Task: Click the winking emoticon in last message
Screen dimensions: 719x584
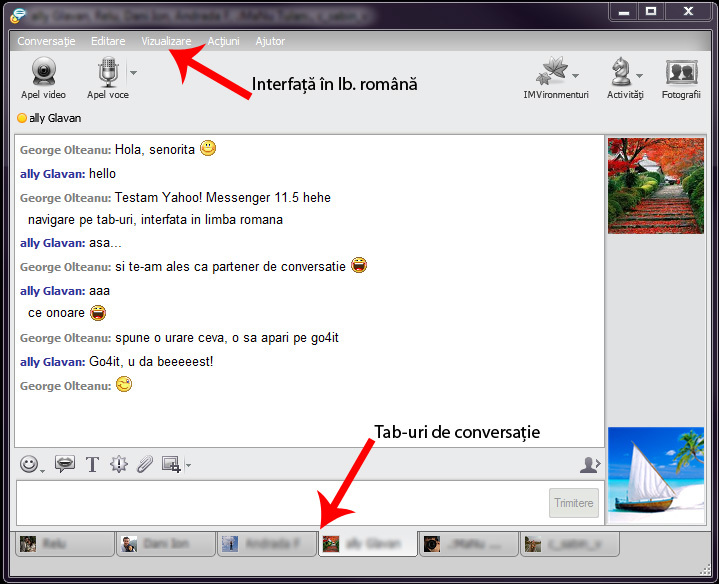Action: click(x=123, y=384)
